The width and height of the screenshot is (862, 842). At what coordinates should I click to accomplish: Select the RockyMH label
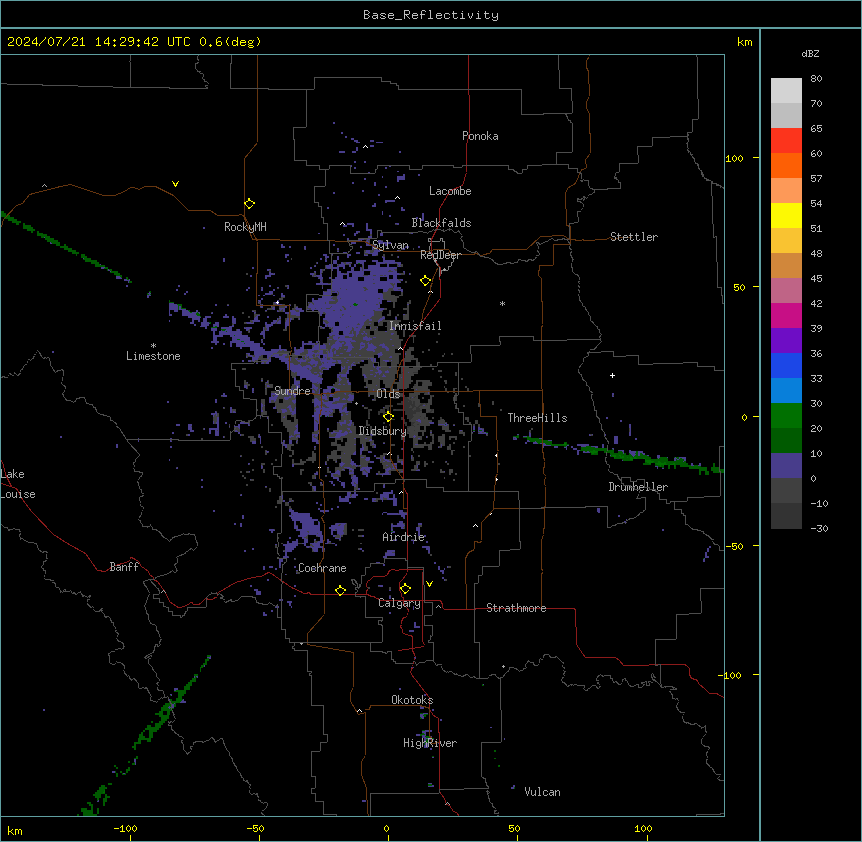point(245,227)
